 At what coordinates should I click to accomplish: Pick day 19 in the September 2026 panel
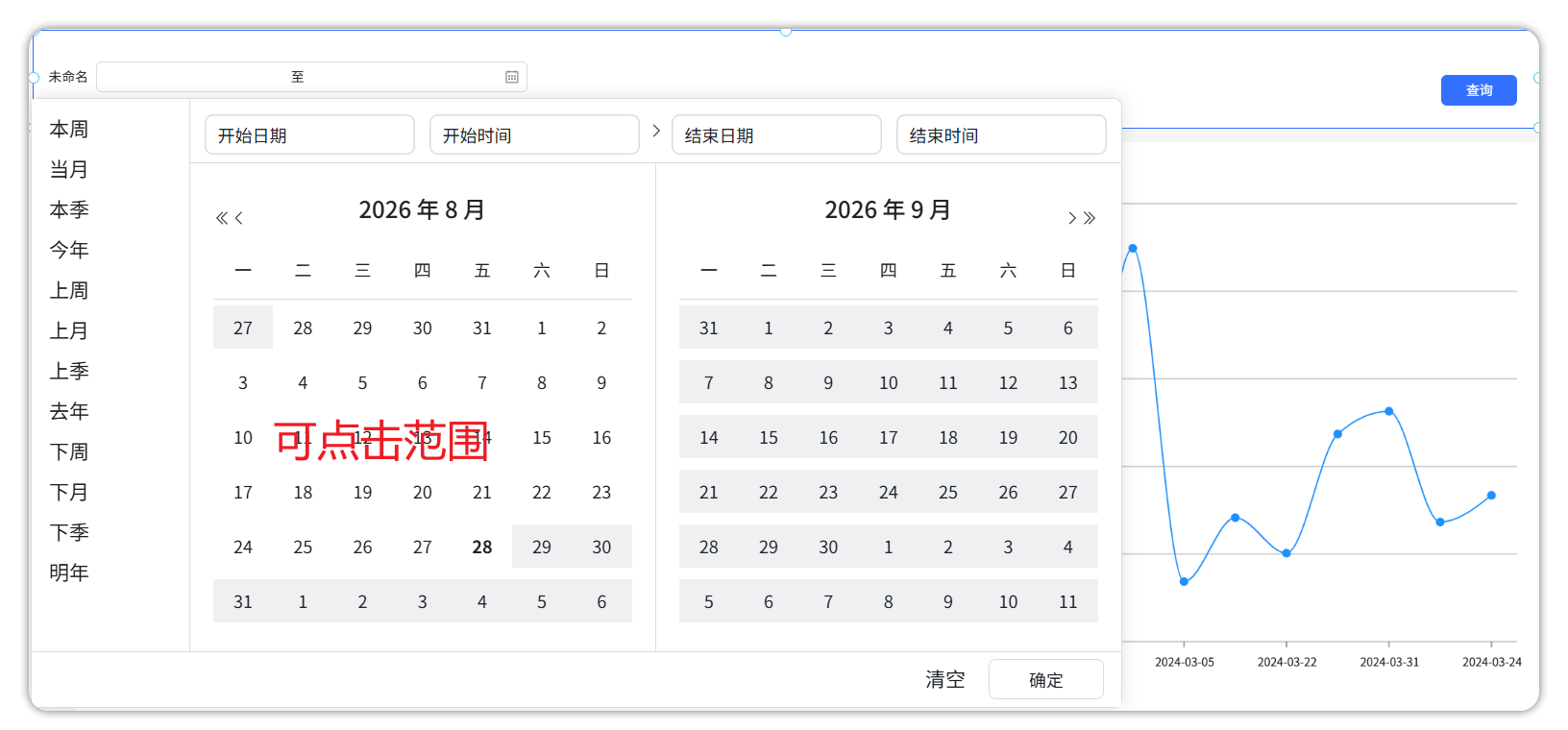(x=1008, y=437)
